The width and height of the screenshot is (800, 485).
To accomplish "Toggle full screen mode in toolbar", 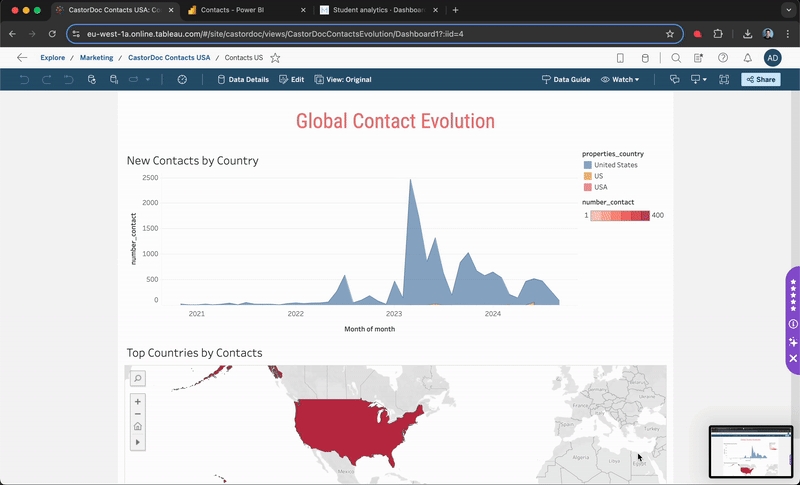I will tap(723, 79).
